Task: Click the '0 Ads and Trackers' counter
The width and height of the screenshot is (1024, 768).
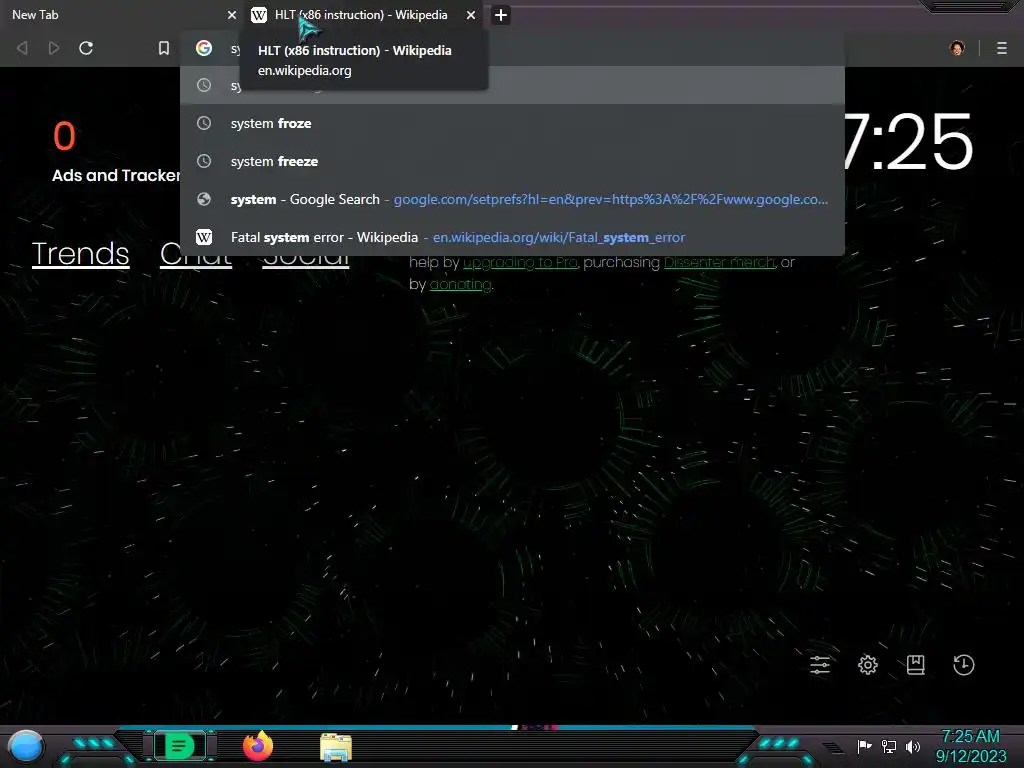Action: tap(116, 152)
